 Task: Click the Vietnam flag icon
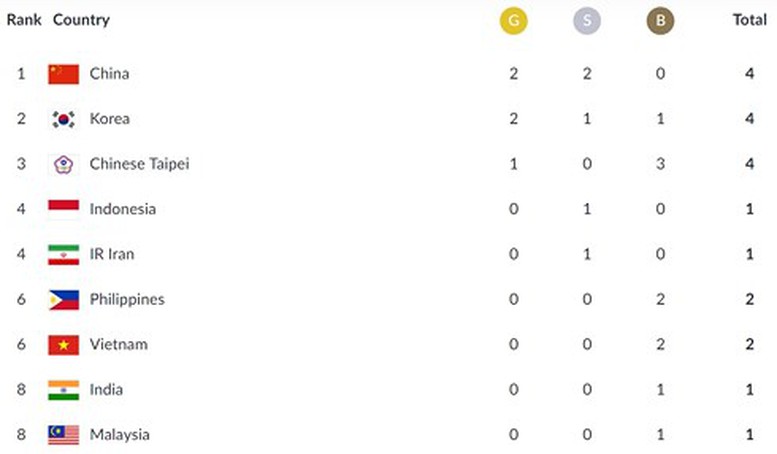click(63, 345)
